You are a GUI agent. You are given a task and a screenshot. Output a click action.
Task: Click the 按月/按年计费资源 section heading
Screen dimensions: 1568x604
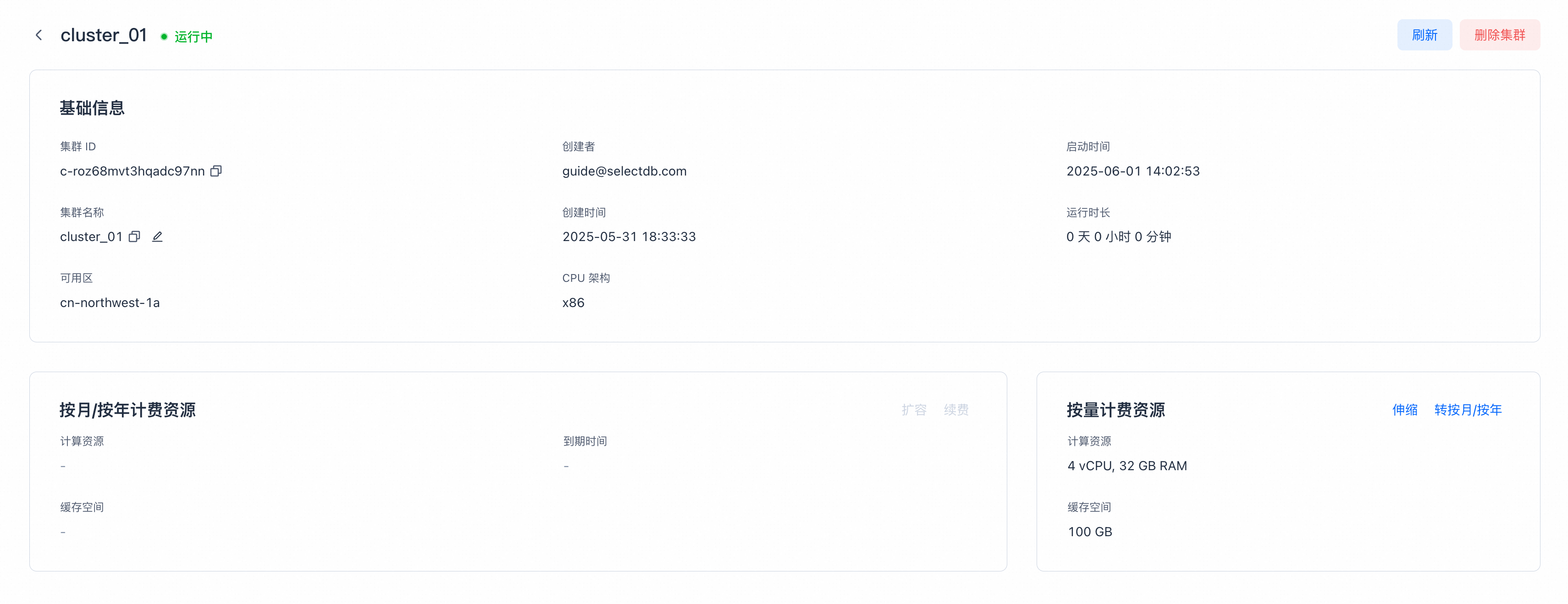(127, 410)
